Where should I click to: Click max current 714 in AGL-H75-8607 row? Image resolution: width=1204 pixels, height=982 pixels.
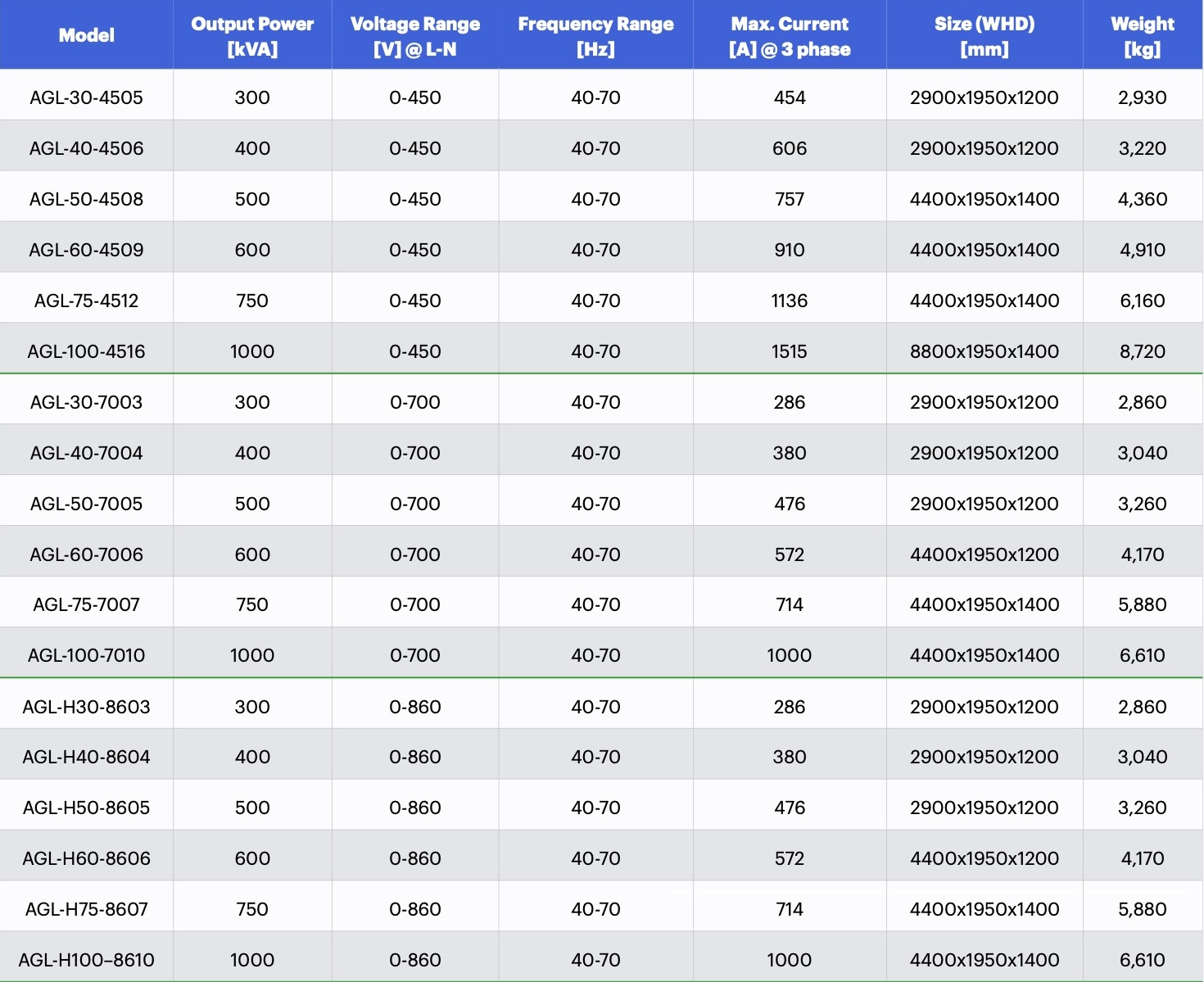click(x=790, y=909)
